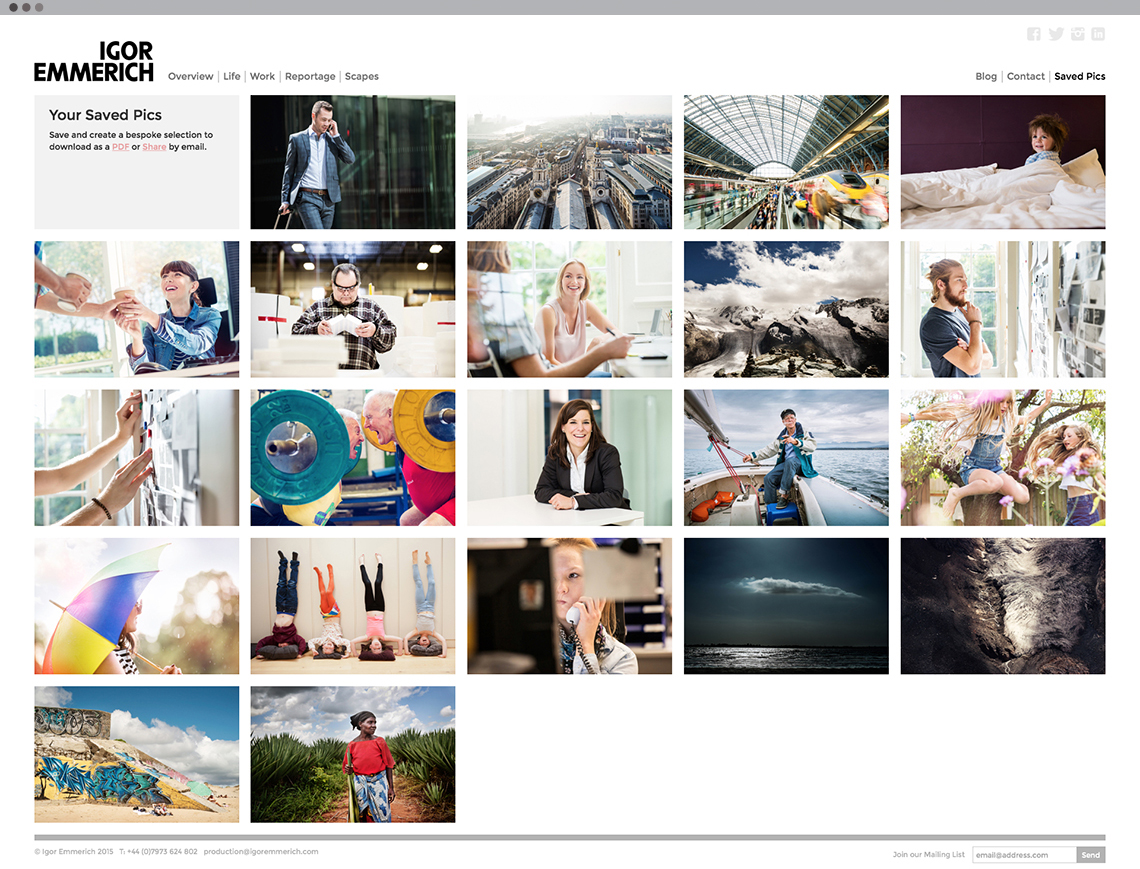Open the Twitter social icon
Screen dimensions: 1140x869
pyautogui.click(x=1056, y=34)
